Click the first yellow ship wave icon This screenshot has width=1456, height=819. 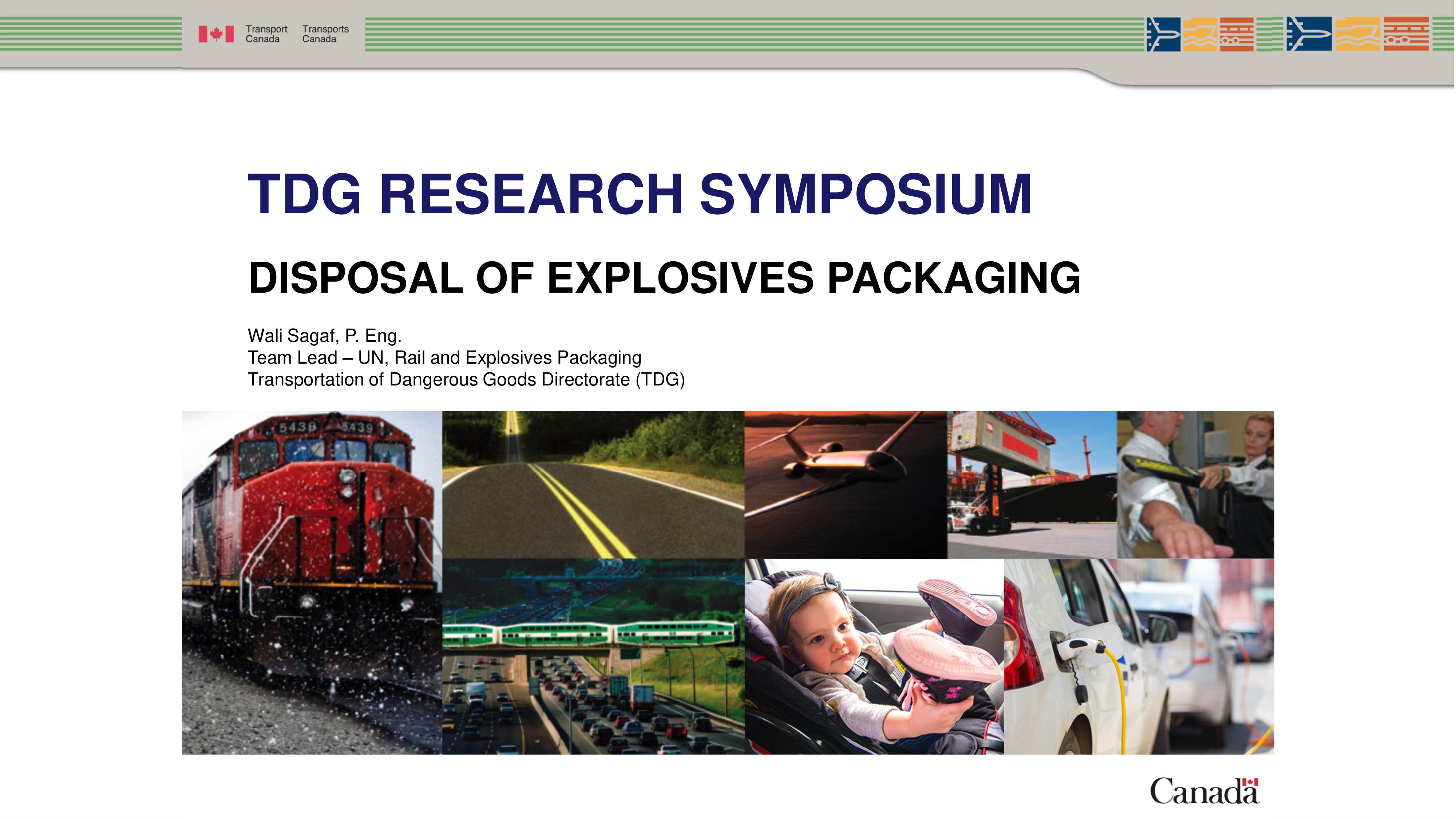coord(1200,35)
